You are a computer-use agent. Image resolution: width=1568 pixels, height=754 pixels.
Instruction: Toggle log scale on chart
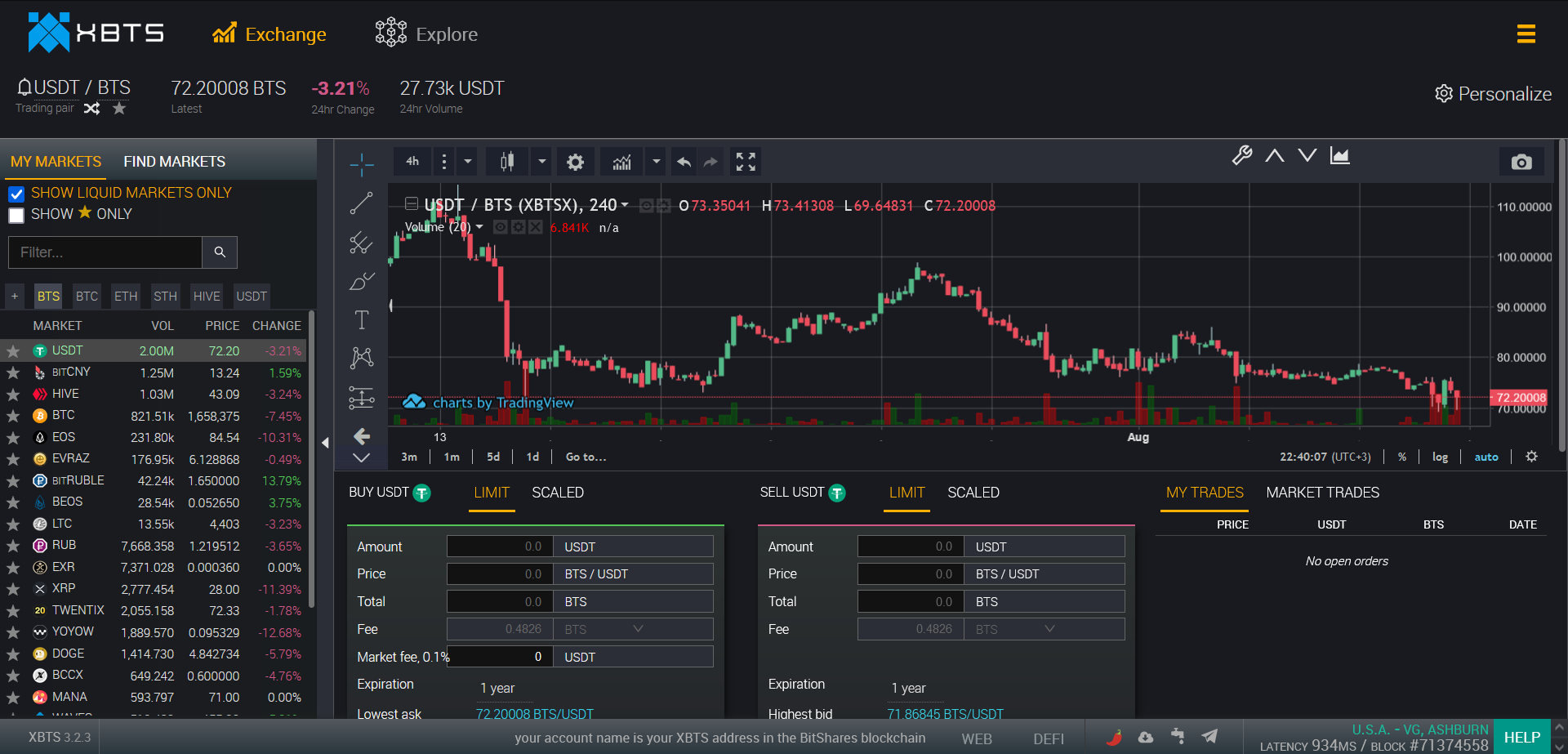click(1440, 457)
